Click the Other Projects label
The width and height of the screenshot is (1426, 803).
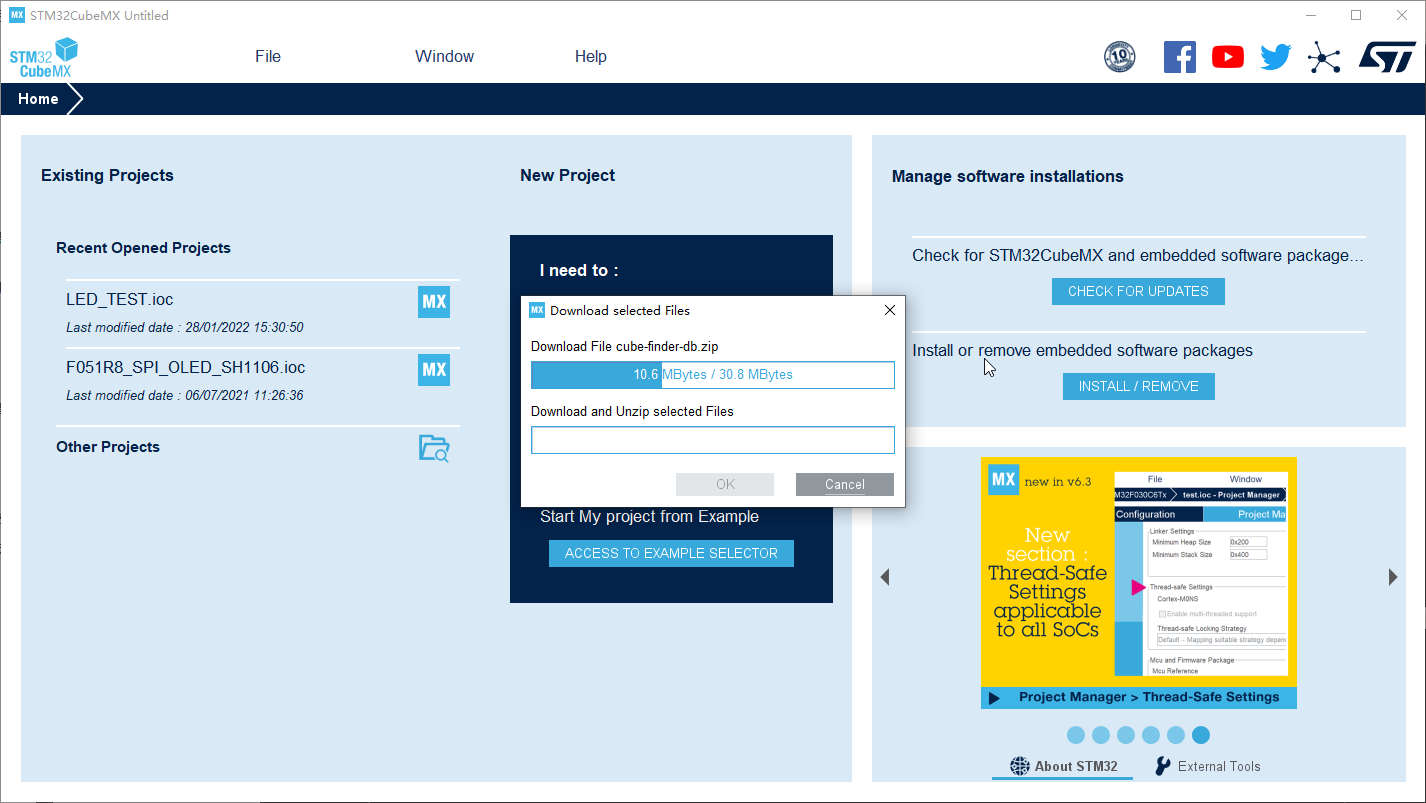[x=108, y=447]
